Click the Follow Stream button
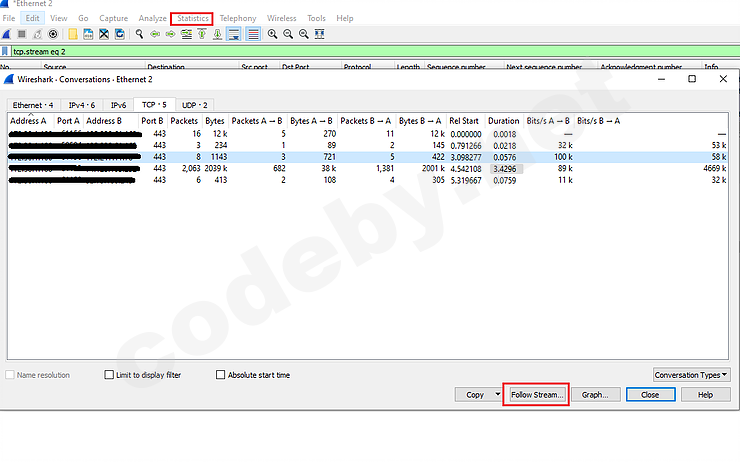The width and height of the screenshot is (740, 462). 537,395
